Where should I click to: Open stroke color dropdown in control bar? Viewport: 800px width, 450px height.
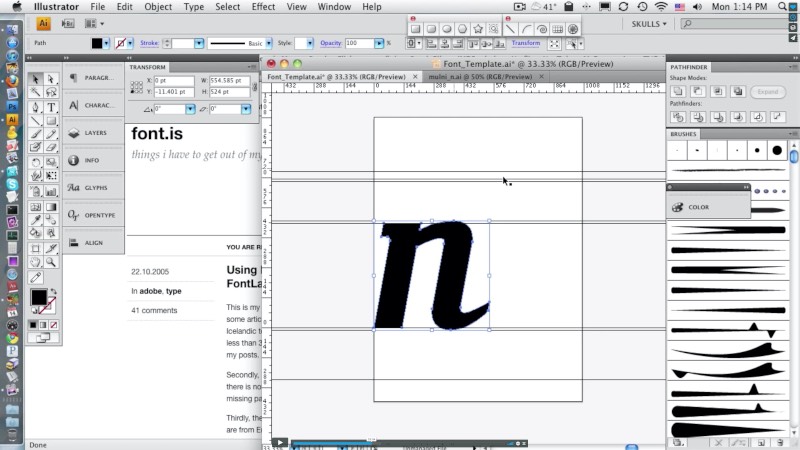(x=130, y=43)
